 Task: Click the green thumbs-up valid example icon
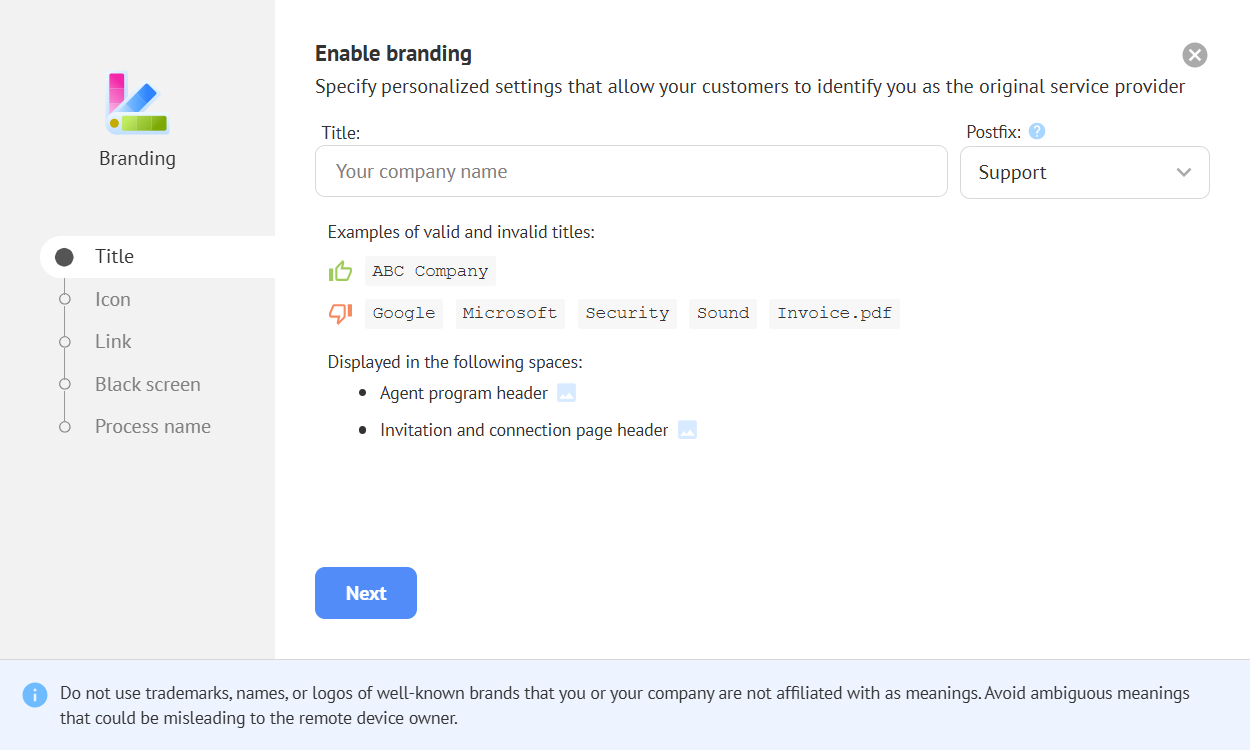(341, 271)
